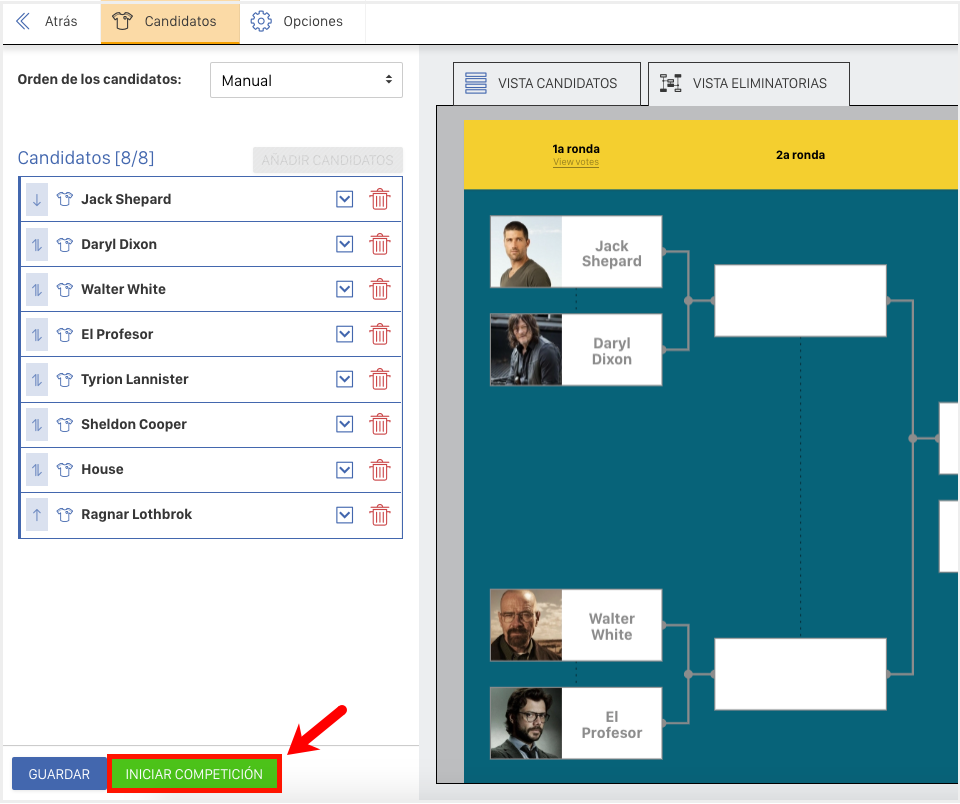Expand details for Ragnar Lothbrok
Image resolution: width=960 pixels, height=804 pixels.
point(345,515)
